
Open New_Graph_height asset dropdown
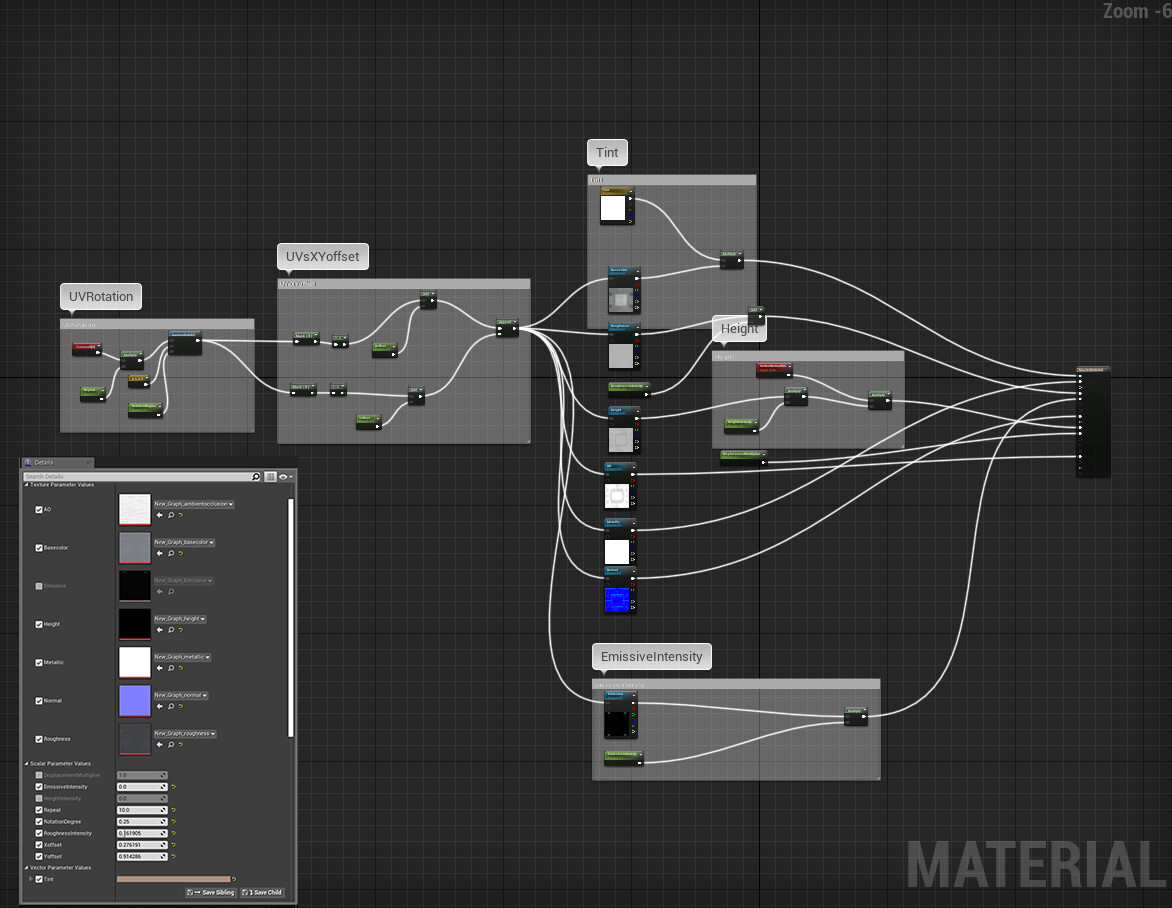pyautogui.click(x=179, y=618)
